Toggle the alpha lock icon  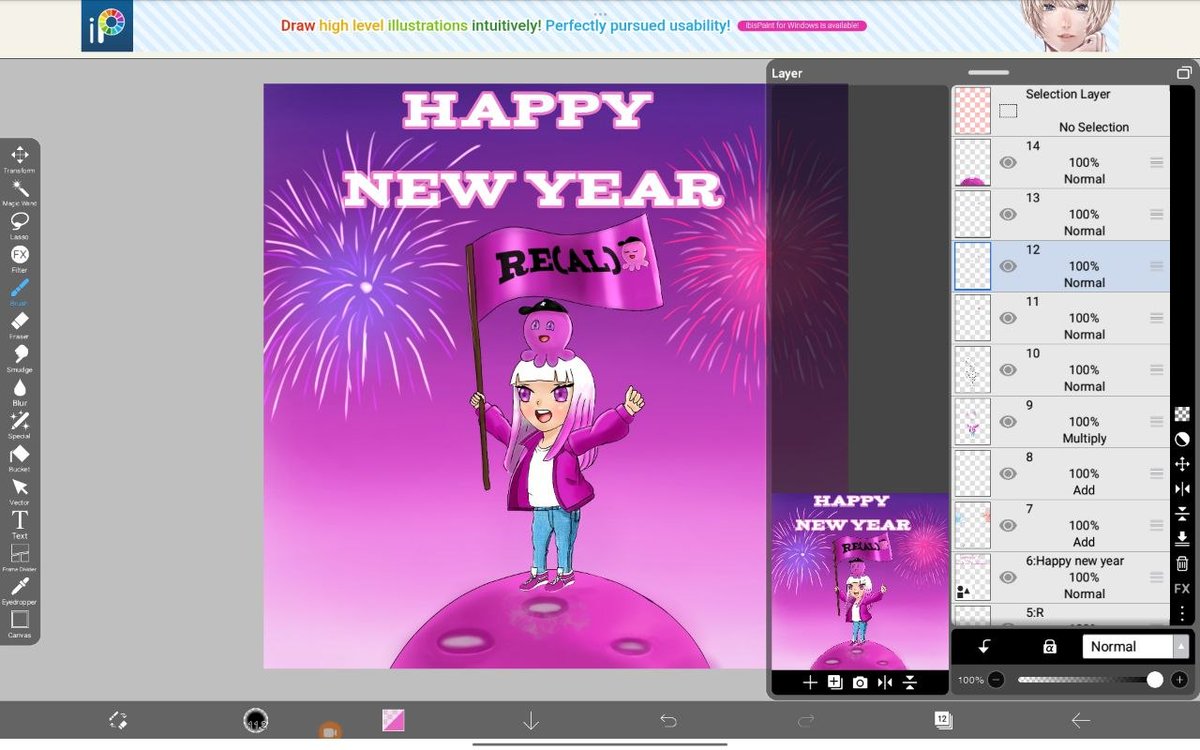tap(1049, 647)
